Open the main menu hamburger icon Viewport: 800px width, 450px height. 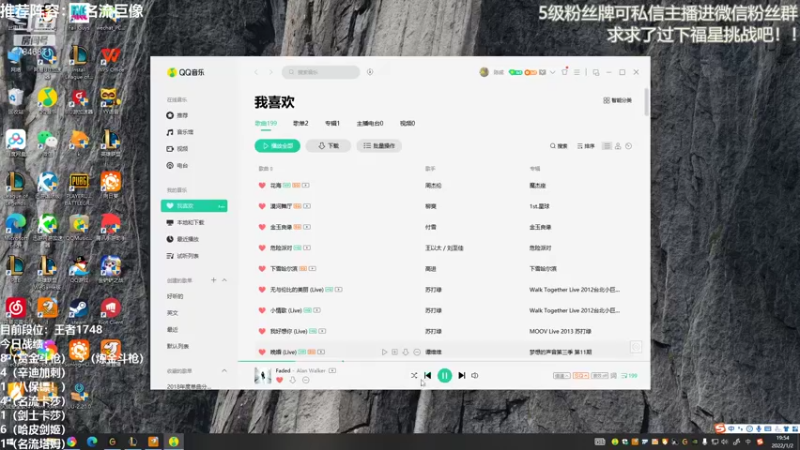point(577,72)
